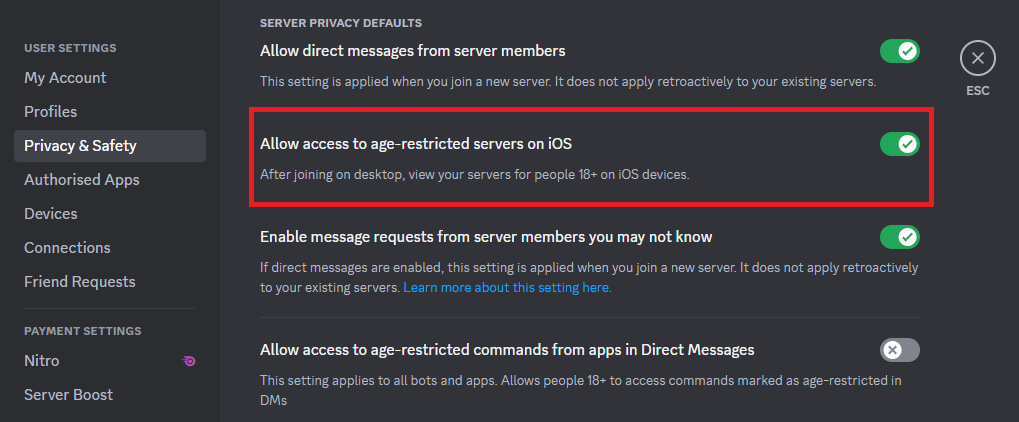The width and height of the screenshot is (1019, 422).
Task: Click 'Learn more about this setting here' link
Action: pos(507,287)
